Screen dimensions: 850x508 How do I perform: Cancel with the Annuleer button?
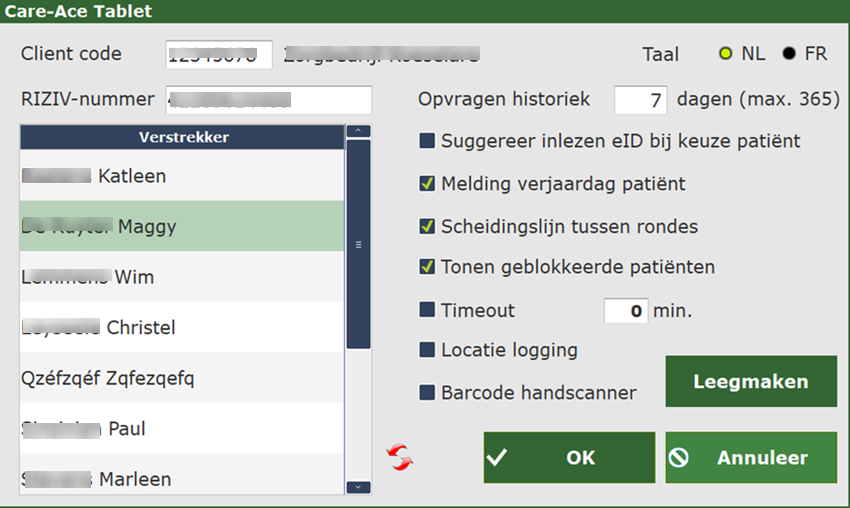tap(751, 458)
